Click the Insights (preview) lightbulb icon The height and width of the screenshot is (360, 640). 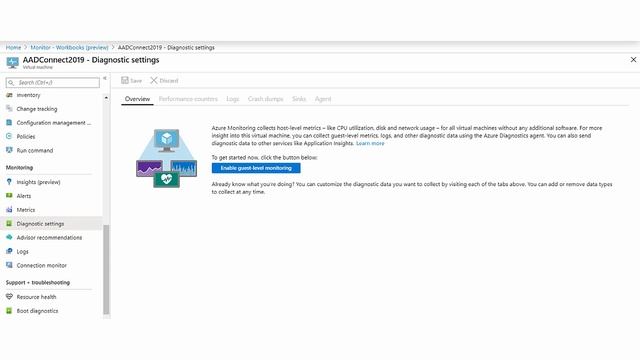click(x=9, y=182)
